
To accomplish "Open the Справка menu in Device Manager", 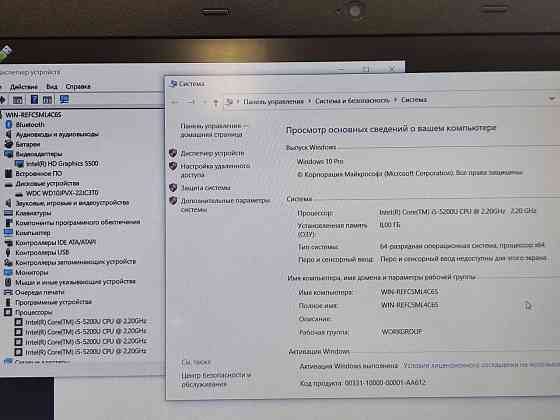I will pos(78,86).
